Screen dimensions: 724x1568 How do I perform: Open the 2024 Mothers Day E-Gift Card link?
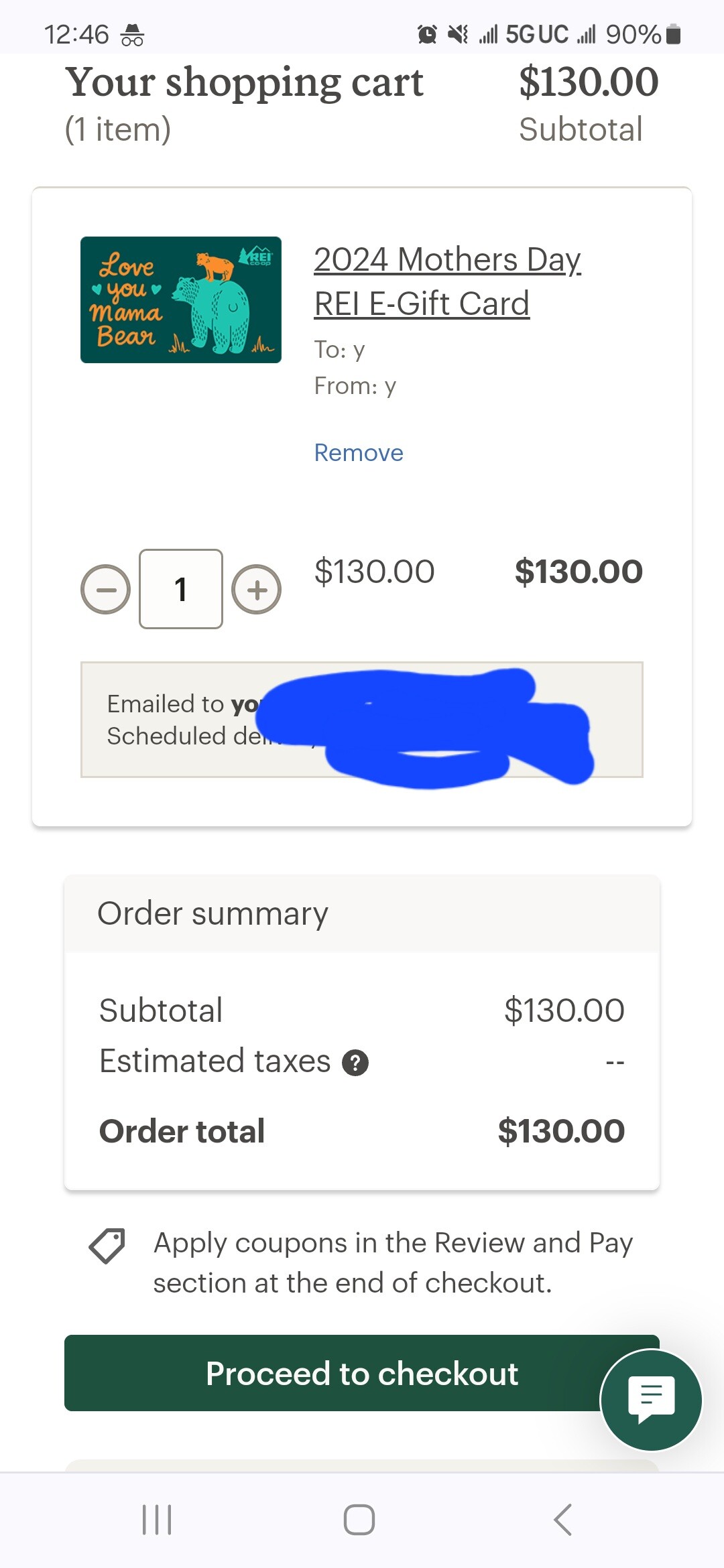tap(447, 281)
